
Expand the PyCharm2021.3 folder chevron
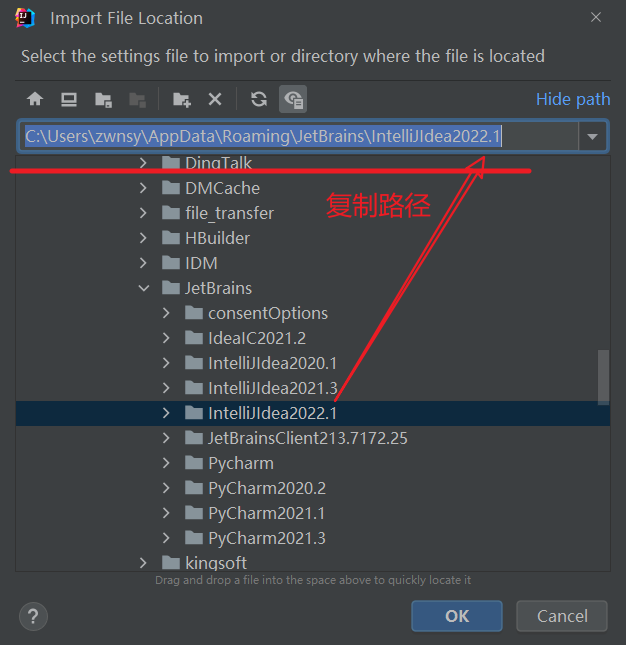(167, 538)
